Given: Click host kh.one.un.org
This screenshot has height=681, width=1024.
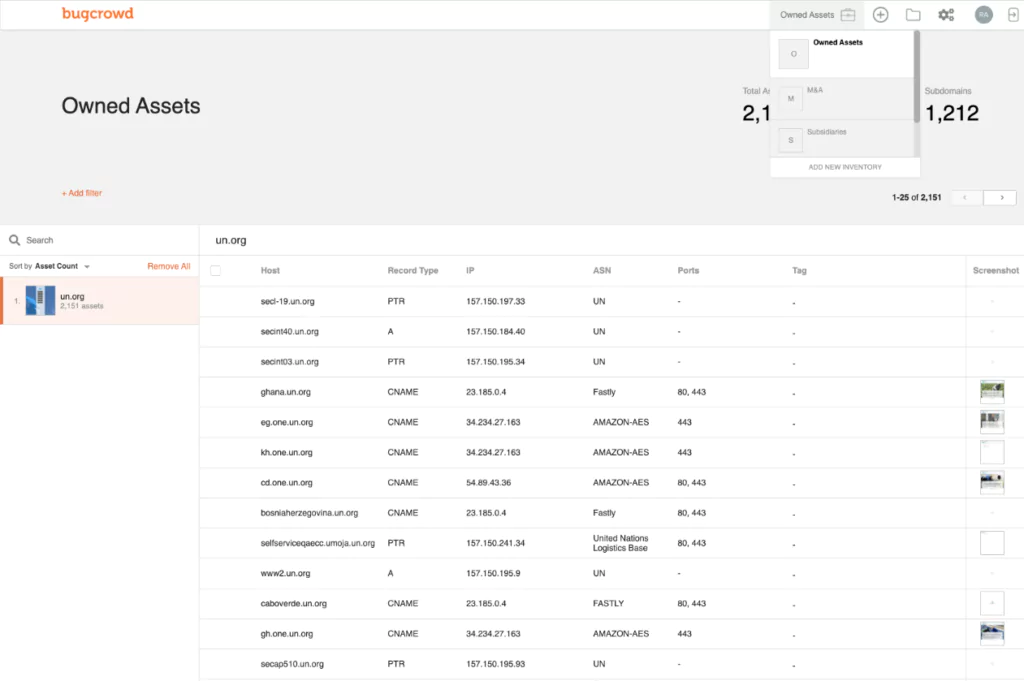Looking at the screenshot, I should pyautogui.click(x=286, y=452).
